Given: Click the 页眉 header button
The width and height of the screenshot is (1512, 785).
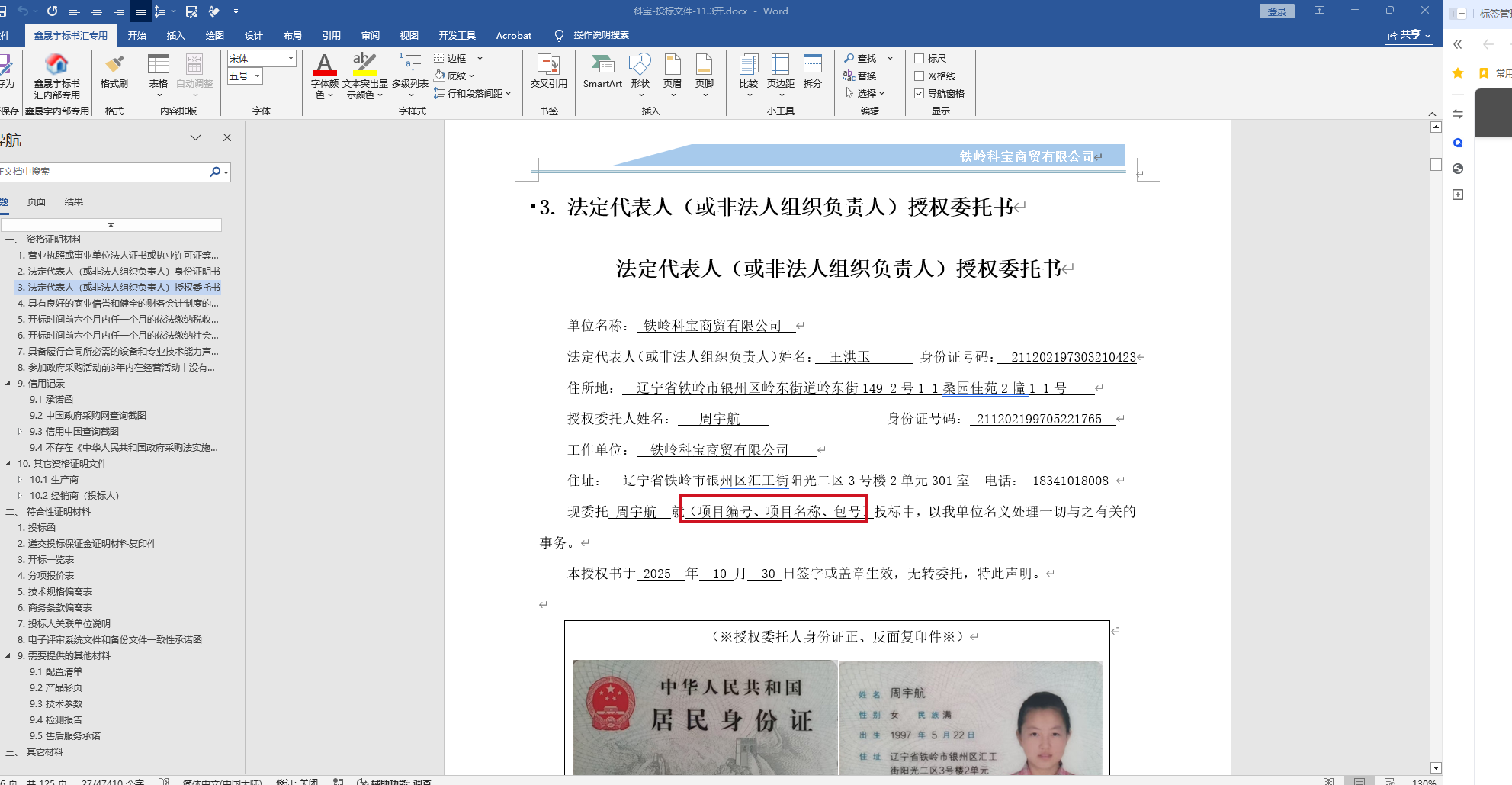Looking at the screenshot, I should (x=673, y=75).
